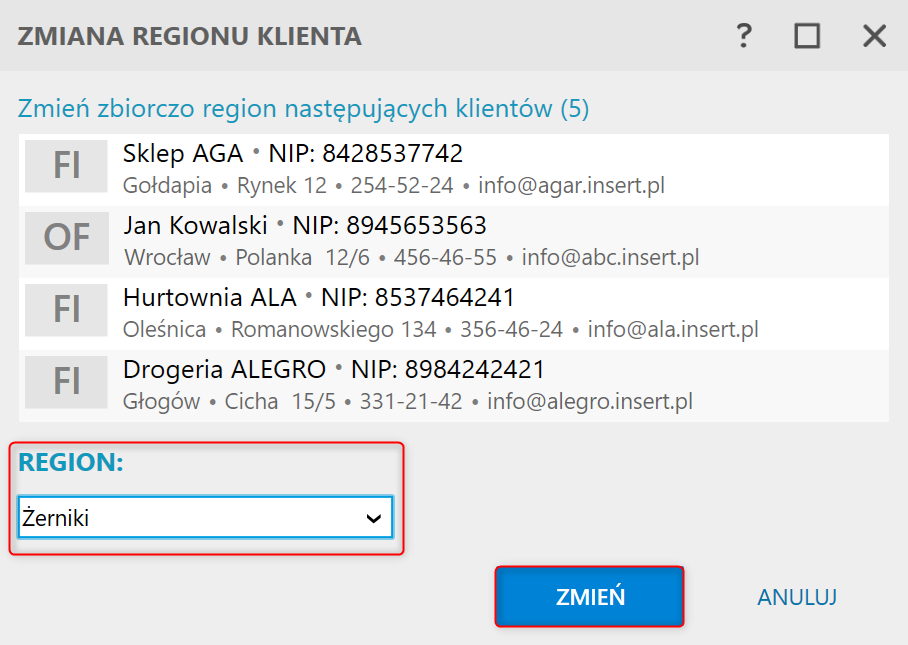Click the help question mark icon
This screenshot has height=645, width=908.
coord(744,36)
